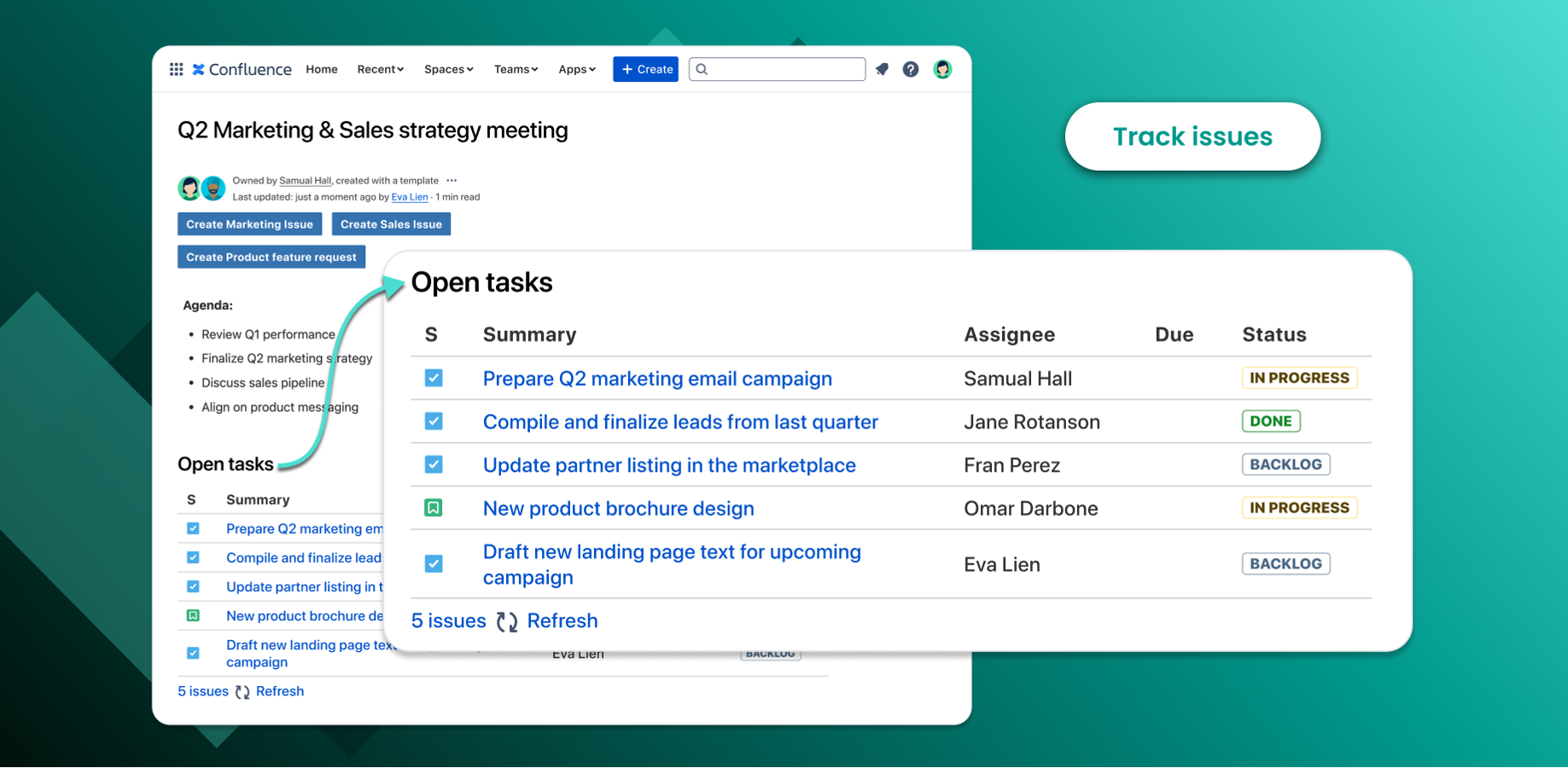Viewport: 1568px width, 768px height.
Task: Expand the Apps dropdown
Action: (577, 69)
